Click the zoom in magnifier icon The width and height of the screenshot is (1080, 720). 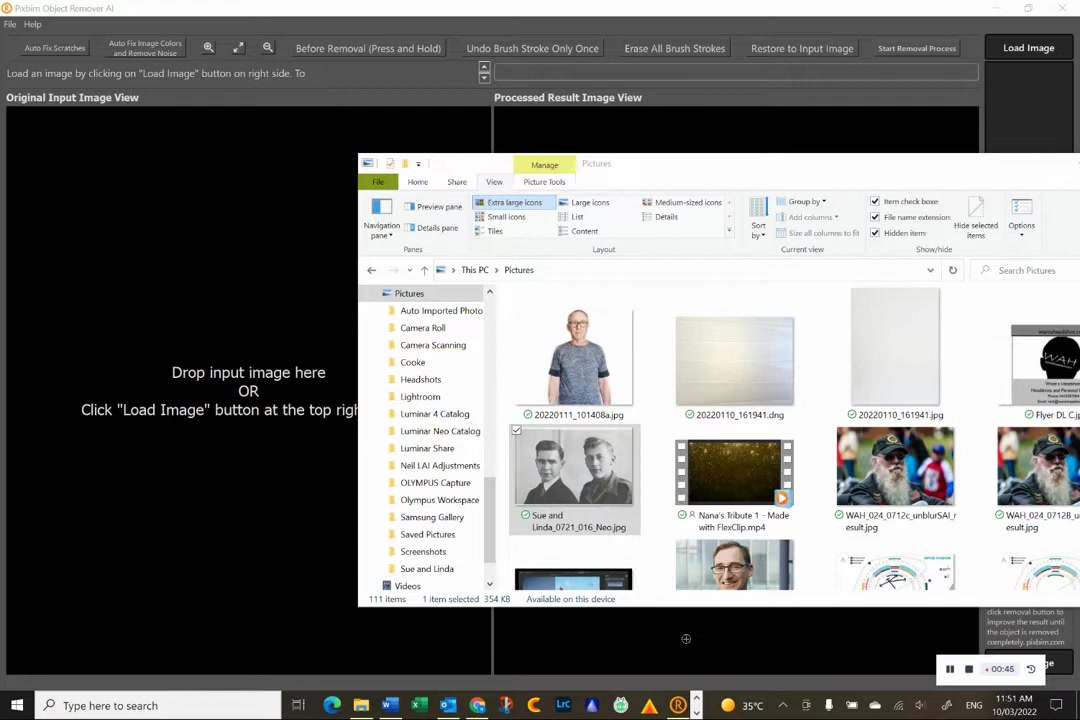point(209,48)
